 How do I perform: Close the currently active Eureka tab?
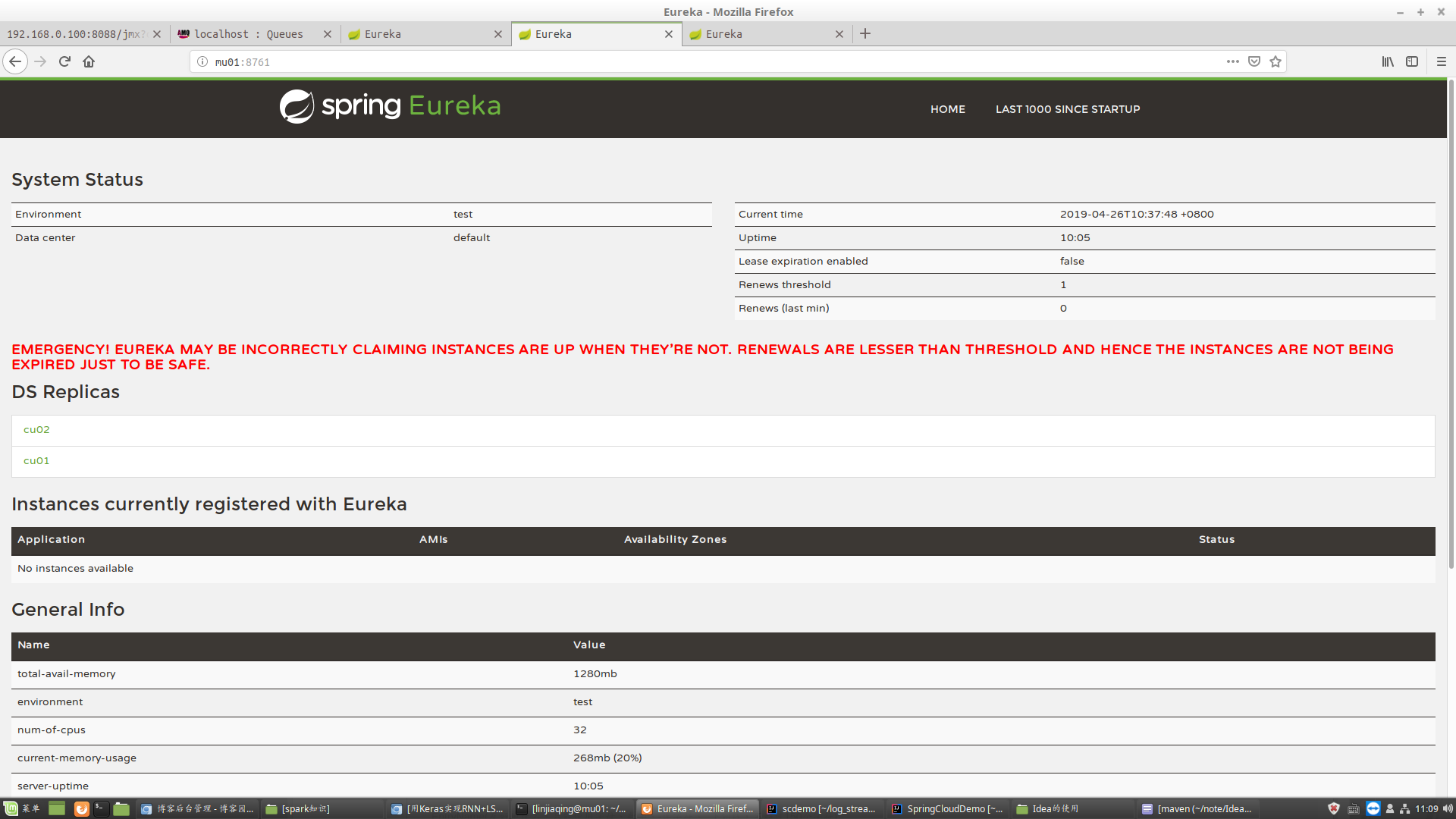[x=669, y=34]
